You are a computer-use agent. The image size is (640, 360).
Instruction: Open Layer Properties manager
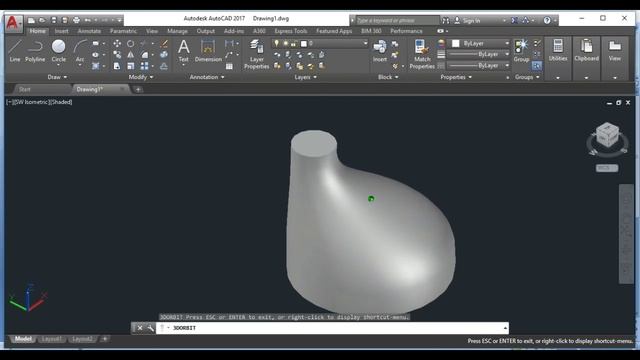(x=256, y=54)
